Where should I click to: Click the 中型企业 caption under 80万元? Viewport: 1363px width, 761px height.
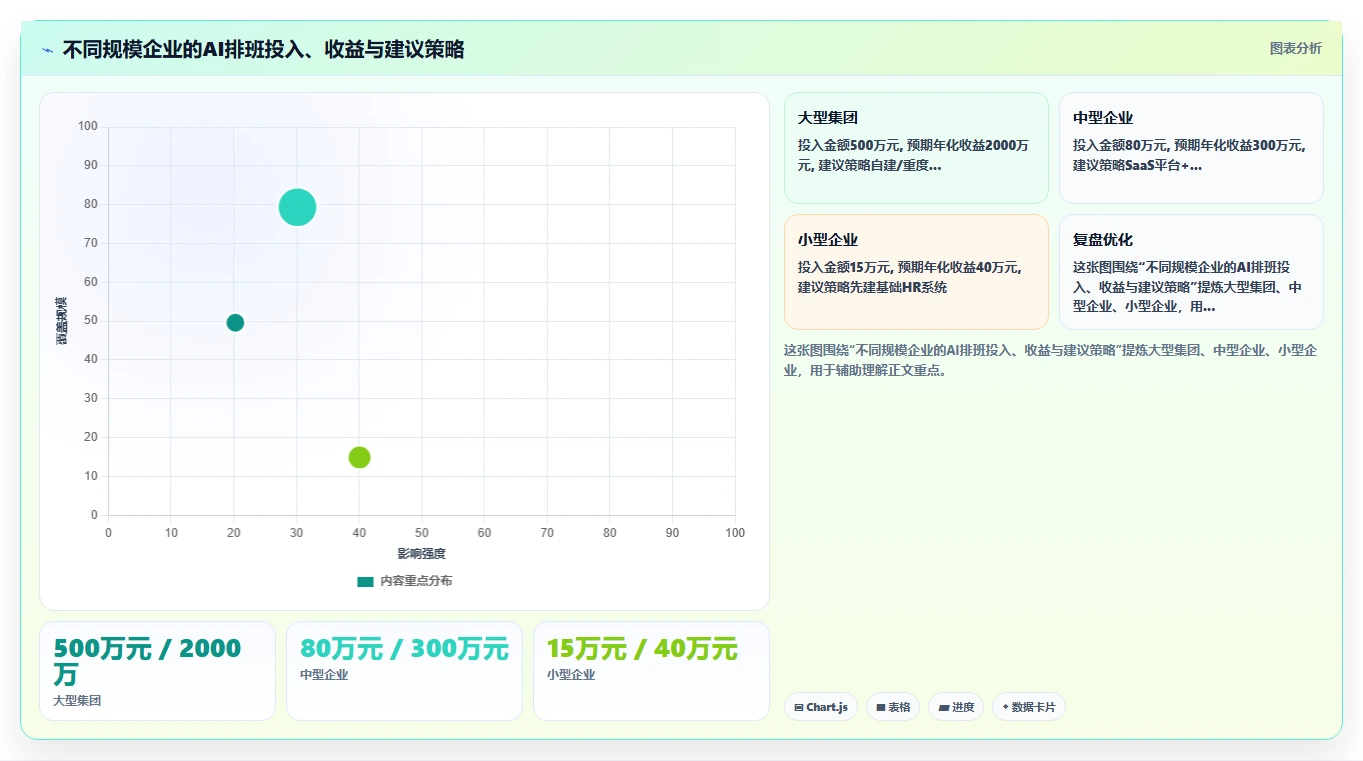point(324,675)
